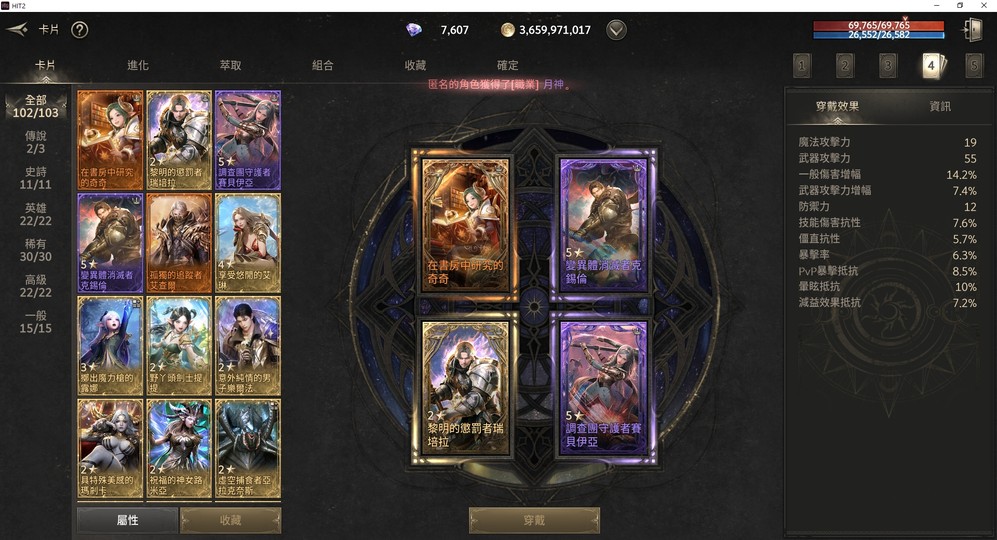Expand the currency dropdown arrow
This screenshot has height=540, width=997.
pyautogui.click(x=616, y=30)
